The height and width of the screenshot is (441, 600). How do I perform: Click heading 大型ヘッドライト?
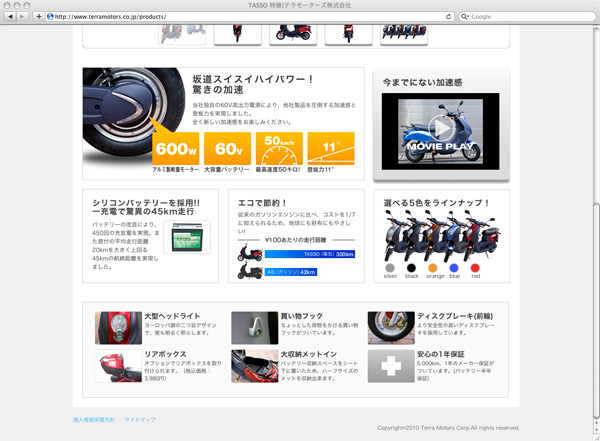[172, 316]
